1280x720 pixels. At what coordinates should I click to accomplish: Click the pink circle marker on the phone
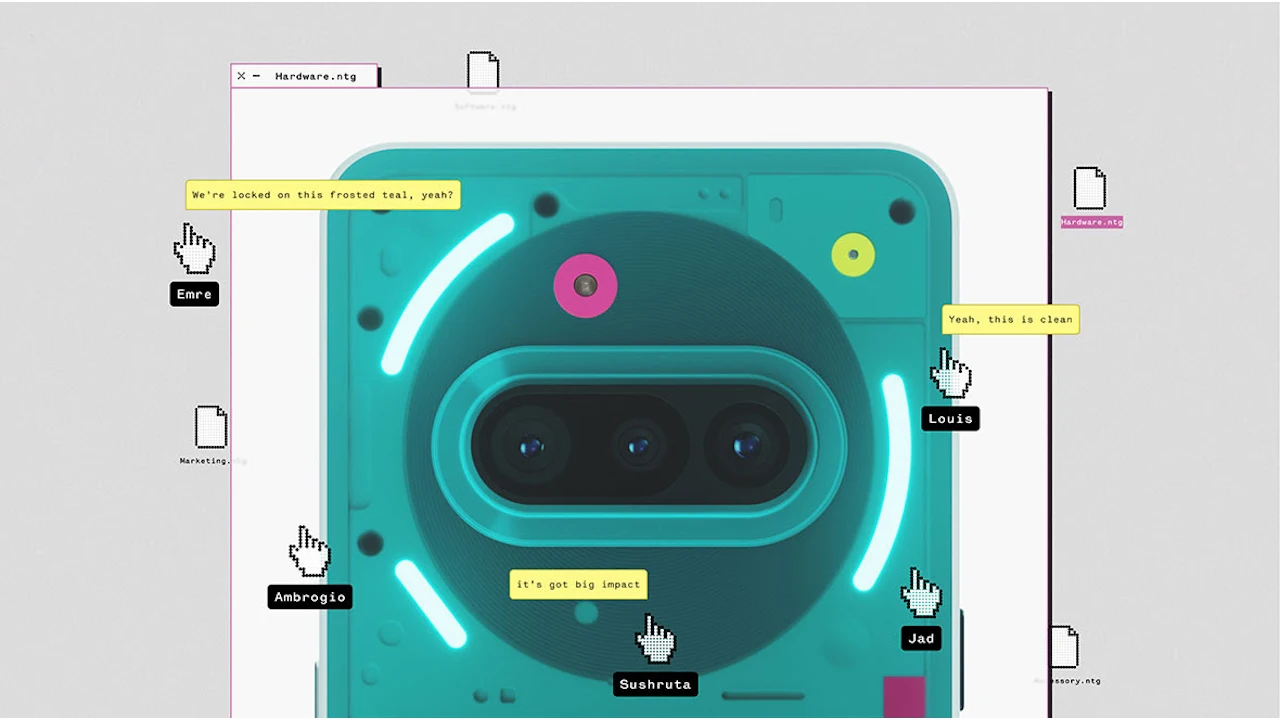pyautogui.click(x=585, y=286)
